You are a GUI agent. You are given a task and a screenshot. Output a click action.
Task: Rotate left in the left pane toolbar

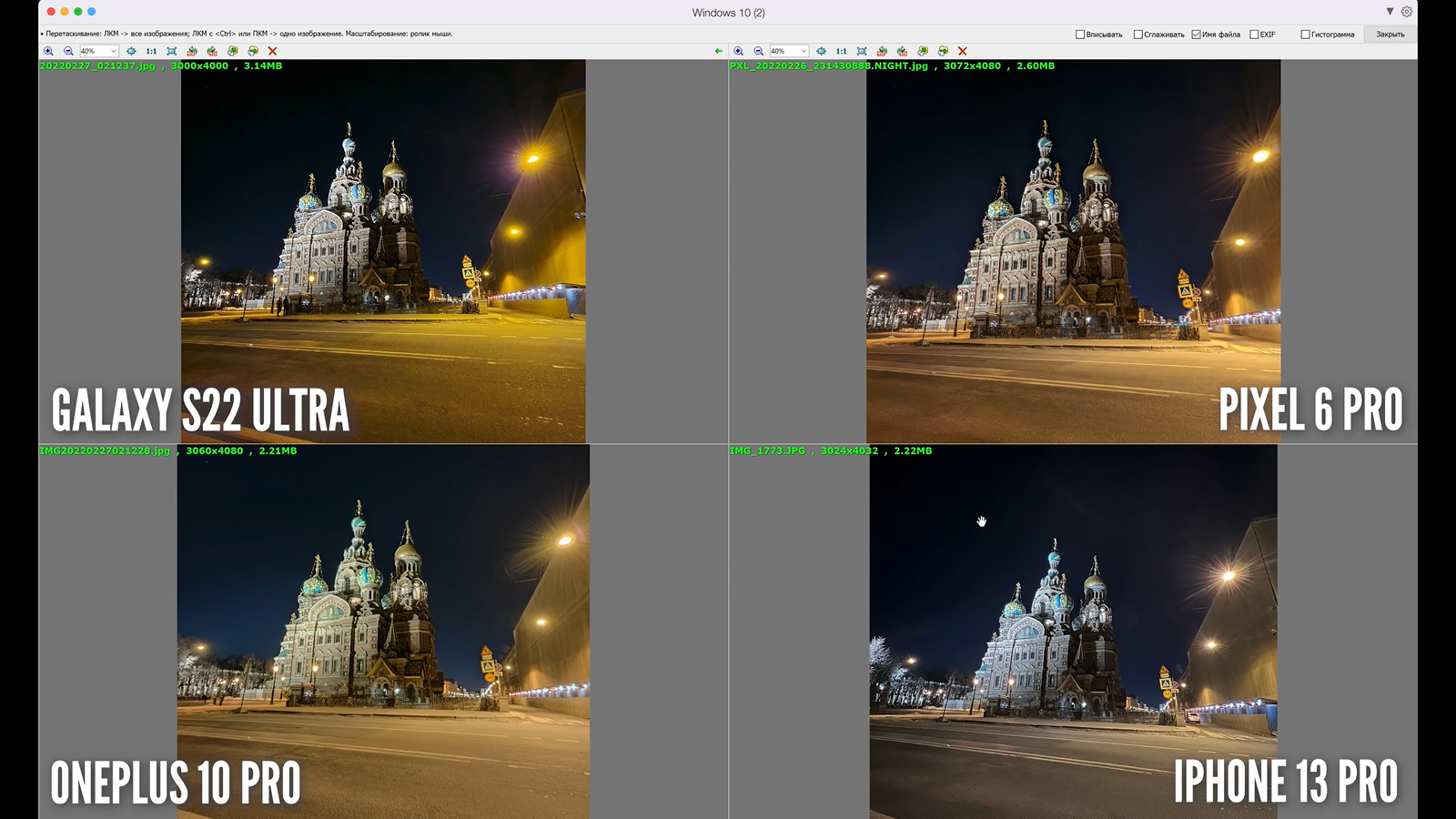click(x=192, y=51)
